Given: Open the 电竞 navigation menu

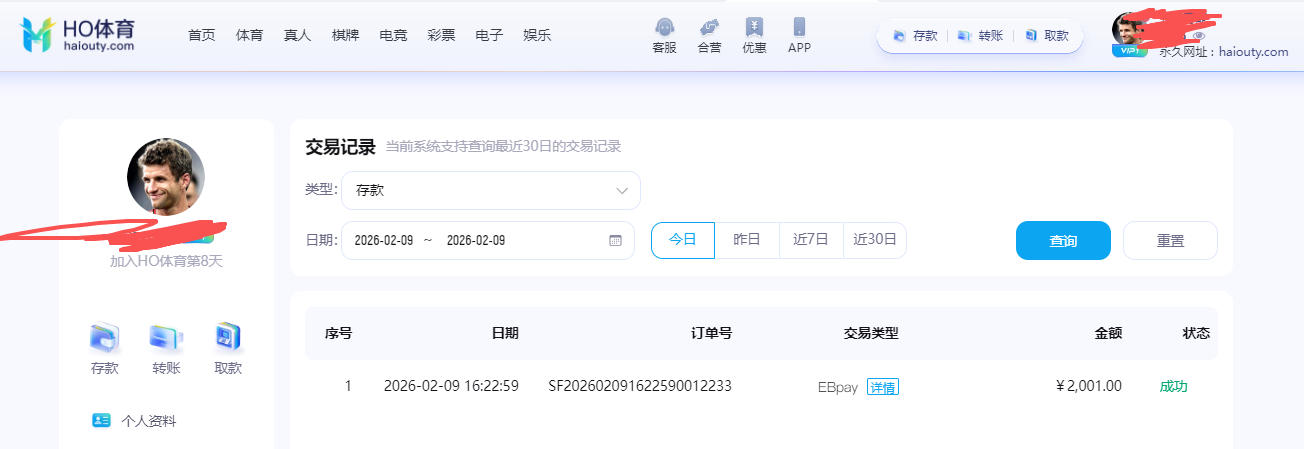Looking at the screenshot, I should (x=393, y=35).
